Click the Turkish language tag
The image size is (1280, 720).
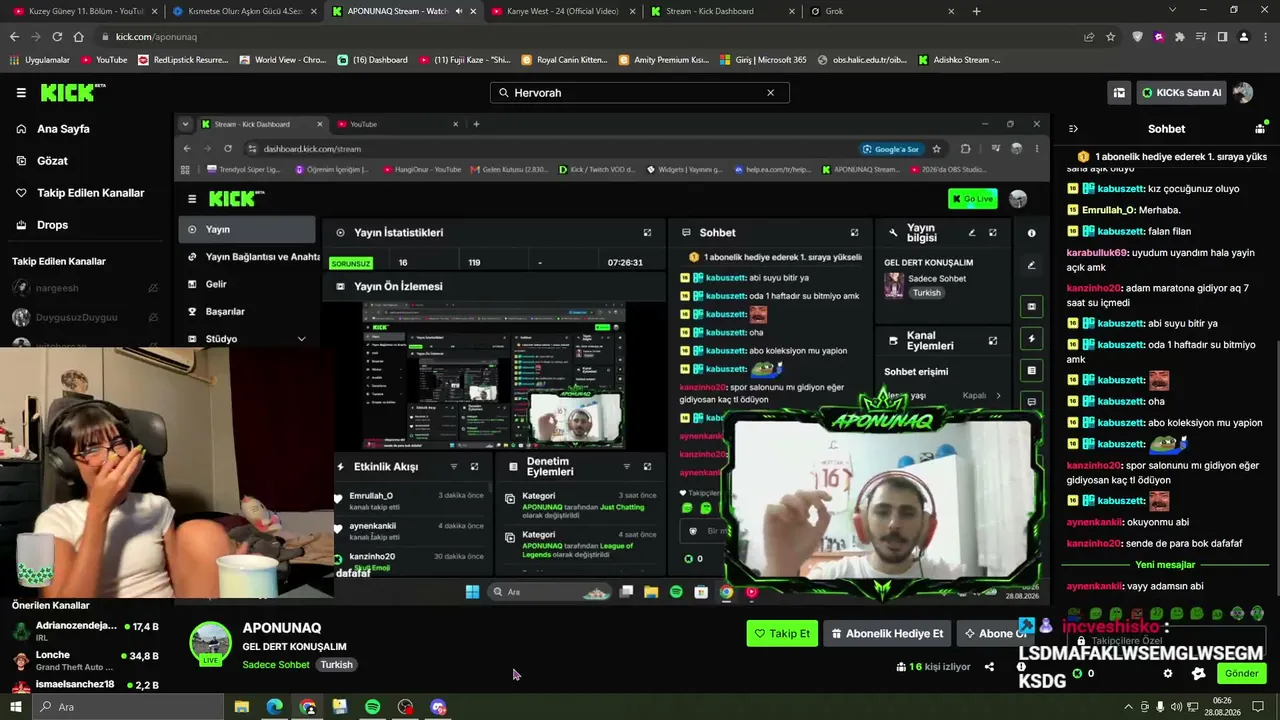pos(336,665)
